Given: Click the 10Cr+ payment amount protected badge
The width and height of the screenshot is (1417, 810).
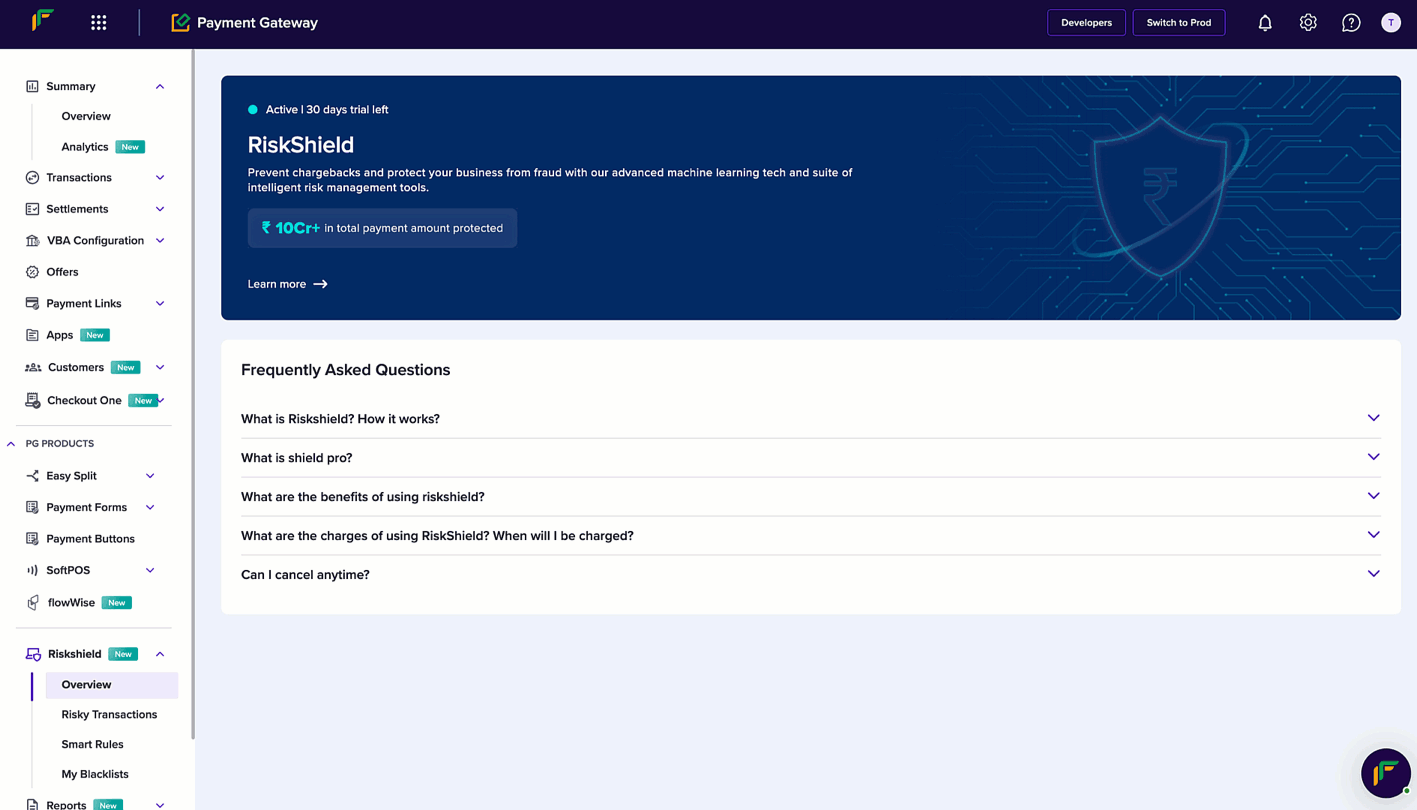Looking at the screenshot, I should pos(382,228).
